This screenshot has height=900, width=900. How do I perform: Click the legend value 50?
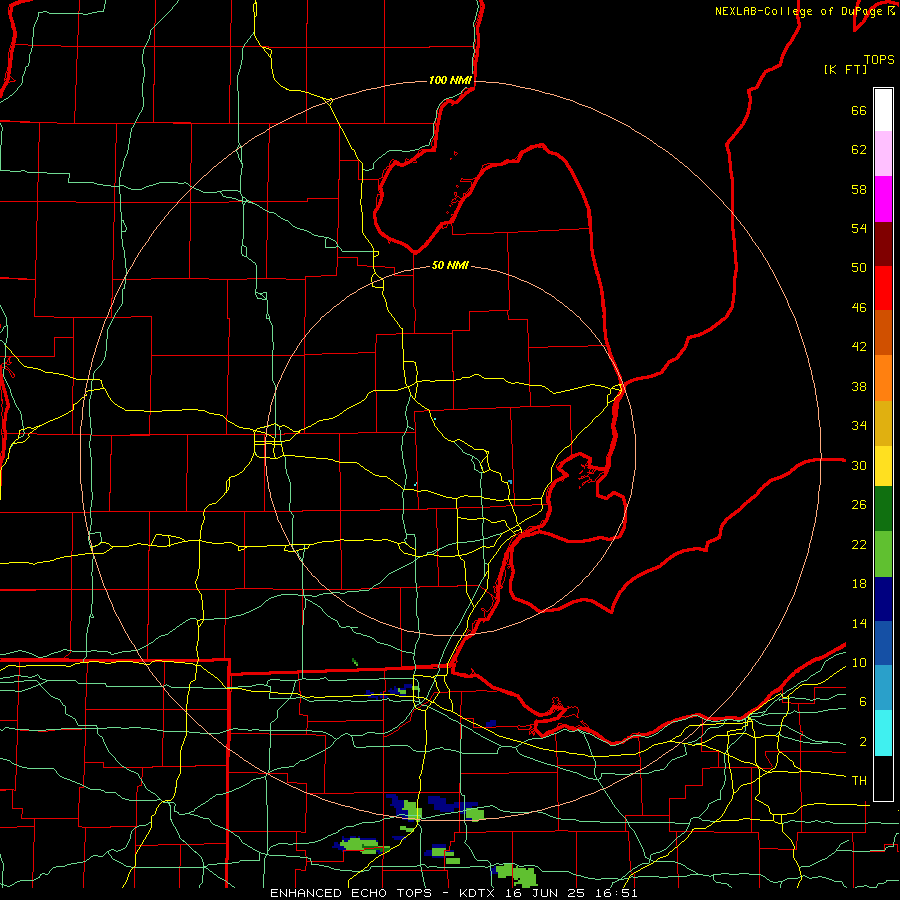tap(859, 268)
